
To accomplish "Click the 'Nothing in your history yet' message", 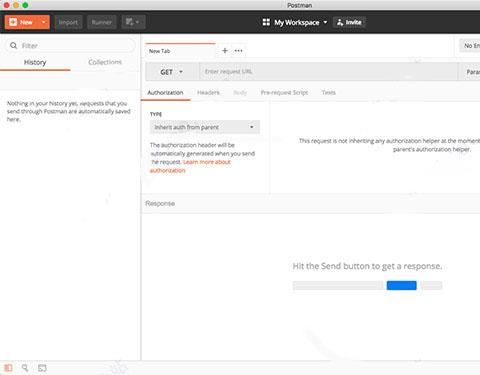I will pyautogui.click(x=69, y=111).
